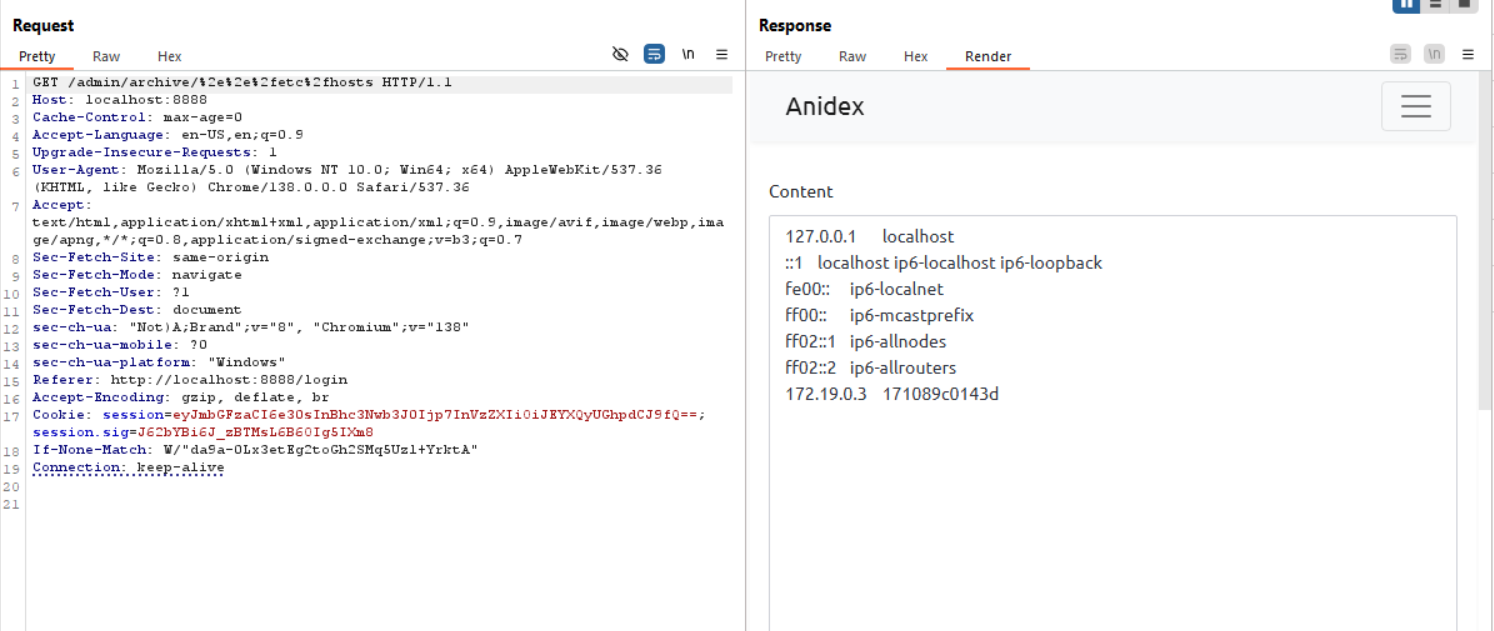
Task: Click the GET request line in editor
Action: 242,82
